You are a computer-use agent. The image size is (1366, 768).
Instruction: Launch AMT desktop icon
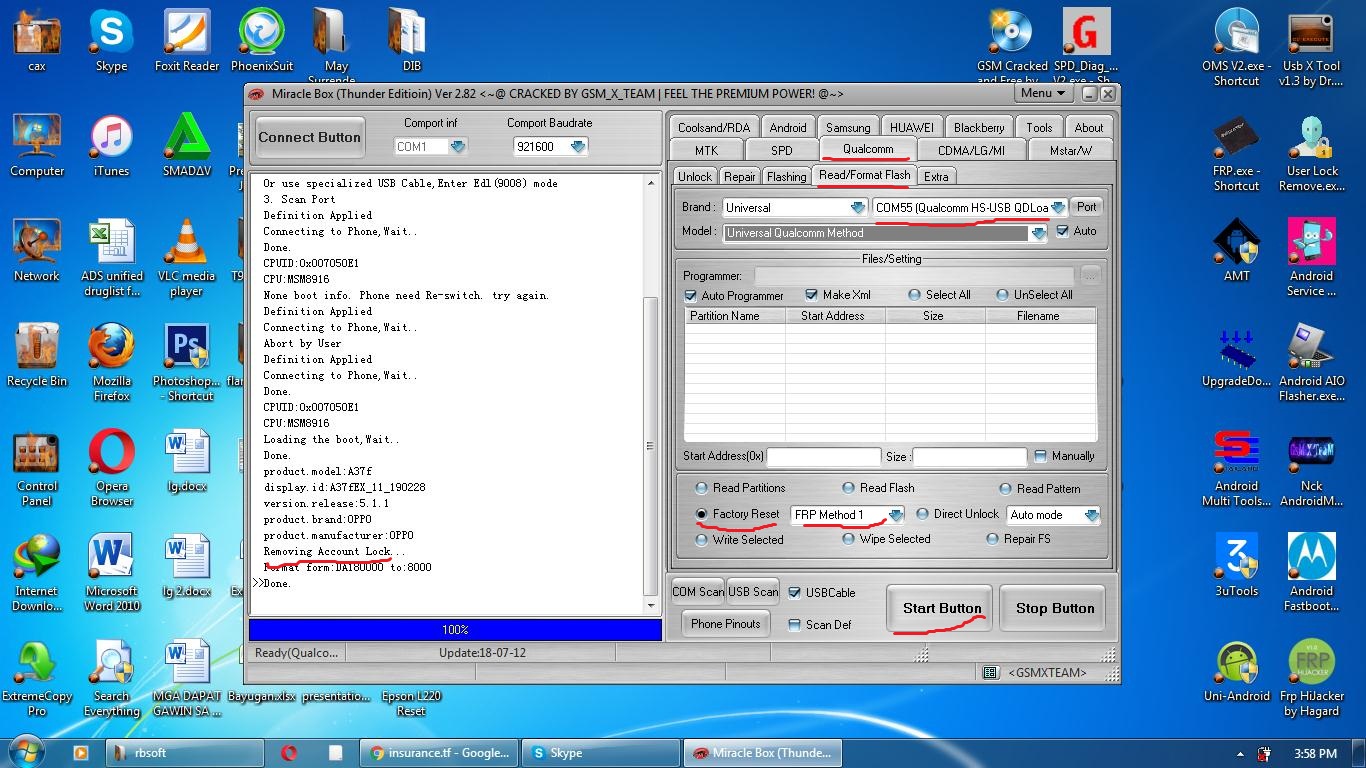[x=1237, y=251]
